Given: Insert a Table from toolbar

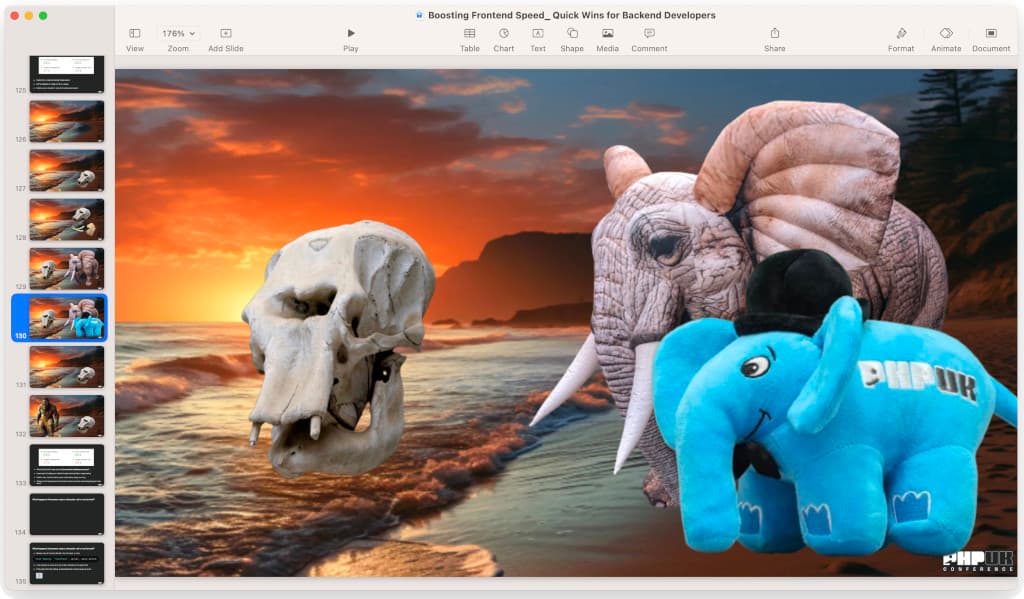Looking at the screenshot, I should [469, 34].
